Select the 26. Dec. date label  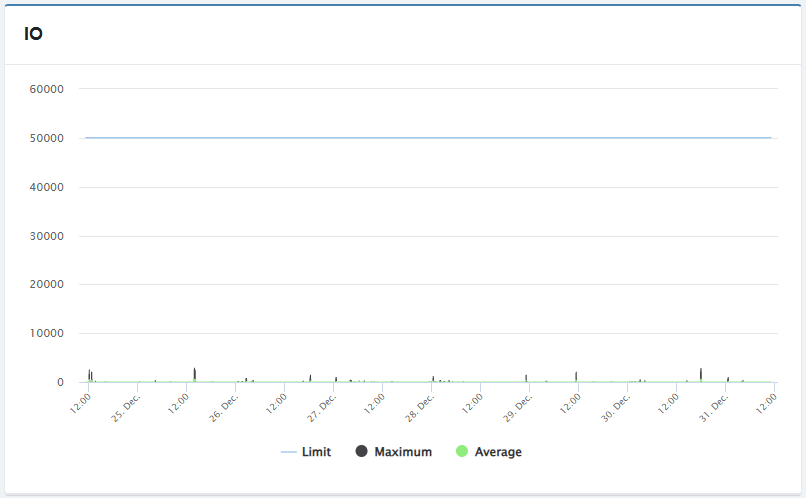pyautogui.click(x=225, y=407)
